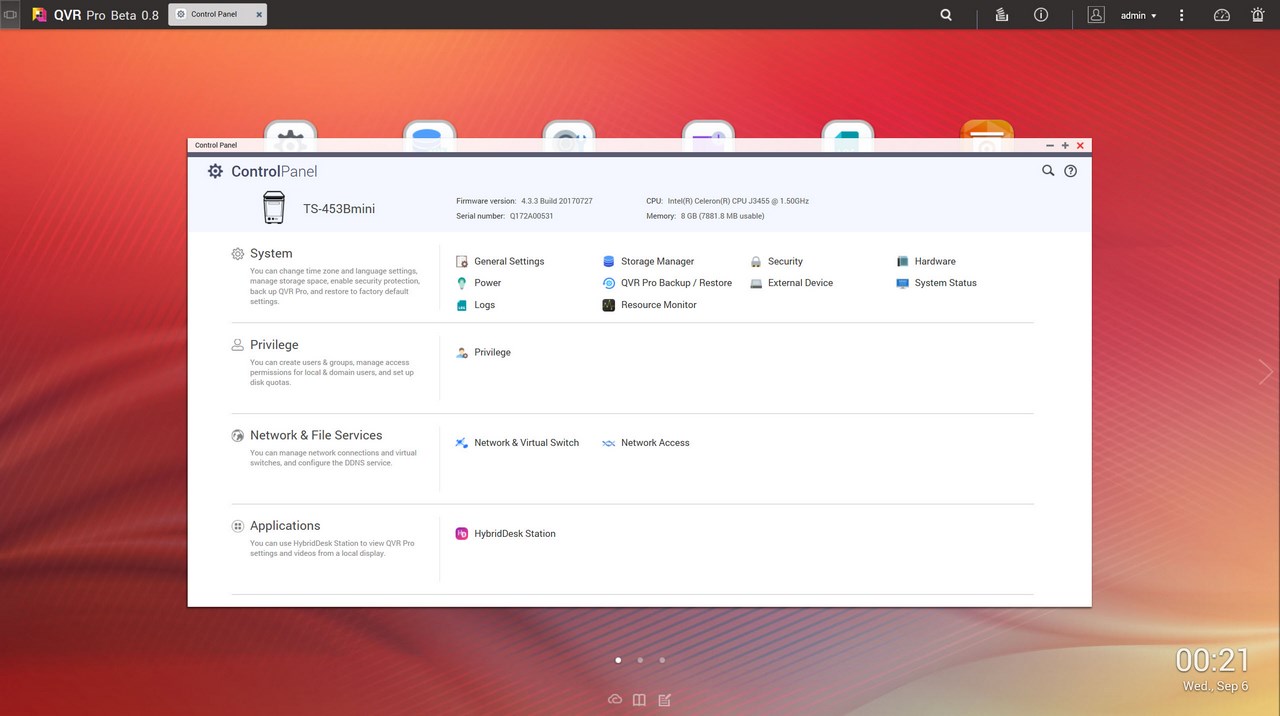
Task: Open the dashboard gauge icon
Action: pyautogui.click(x=1222, y=15)
